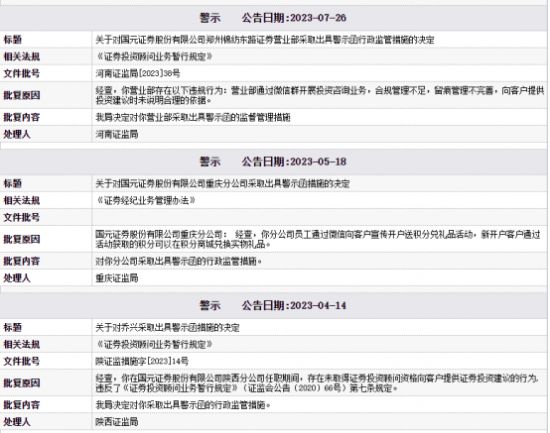Select document number 陕证监措施字[2023]14号

142,361
